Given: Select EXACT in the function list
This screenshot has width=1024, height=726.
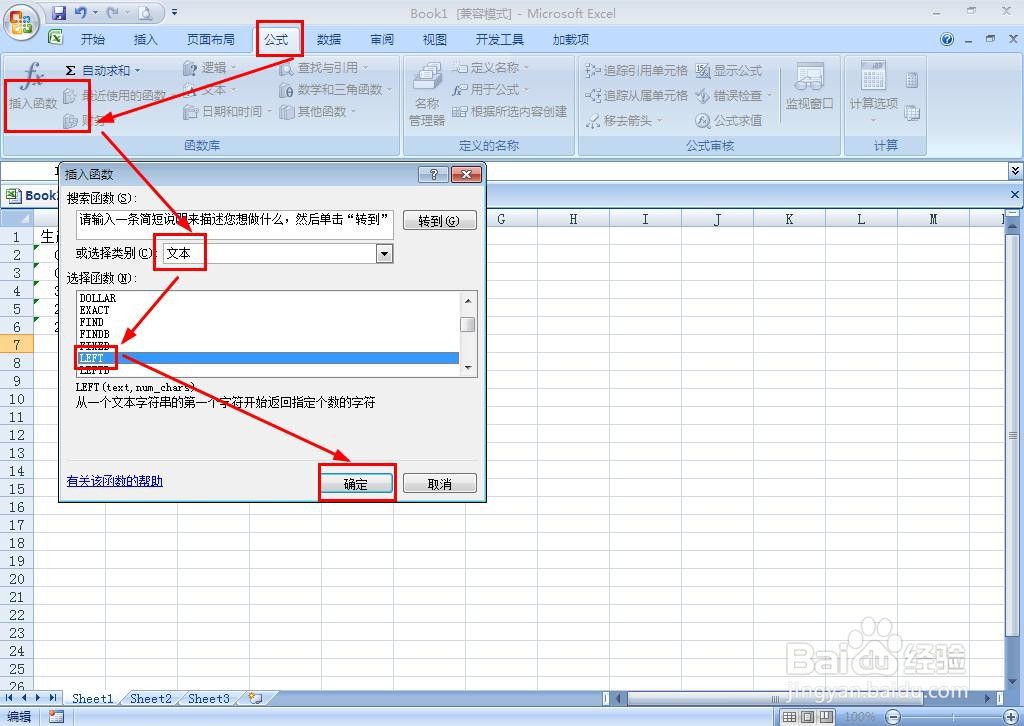Looking at the screenshot, I should (x=268, y=310).
